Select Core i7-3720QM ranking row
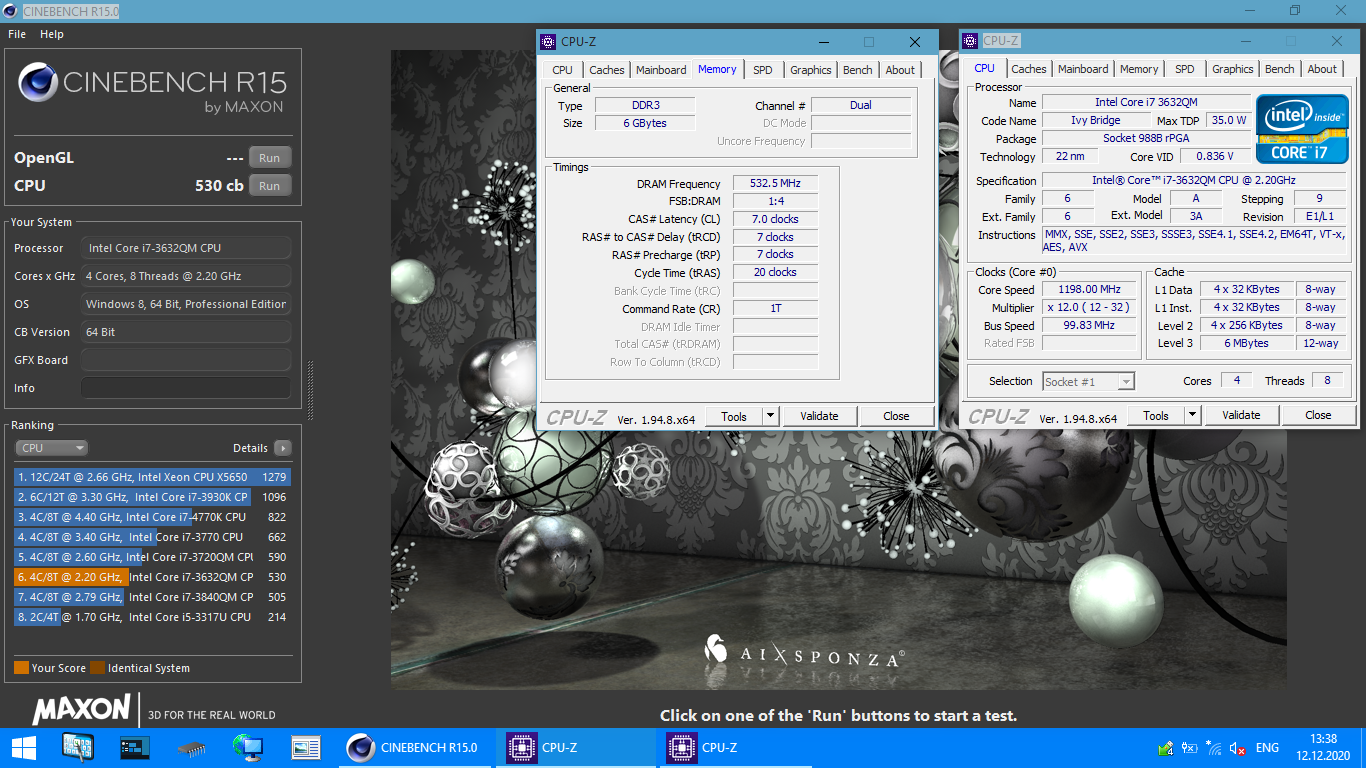 point(152,557)
